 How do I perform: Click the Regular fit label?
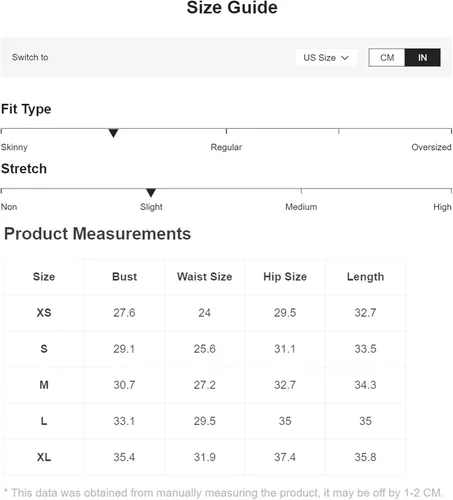[226, 147]
